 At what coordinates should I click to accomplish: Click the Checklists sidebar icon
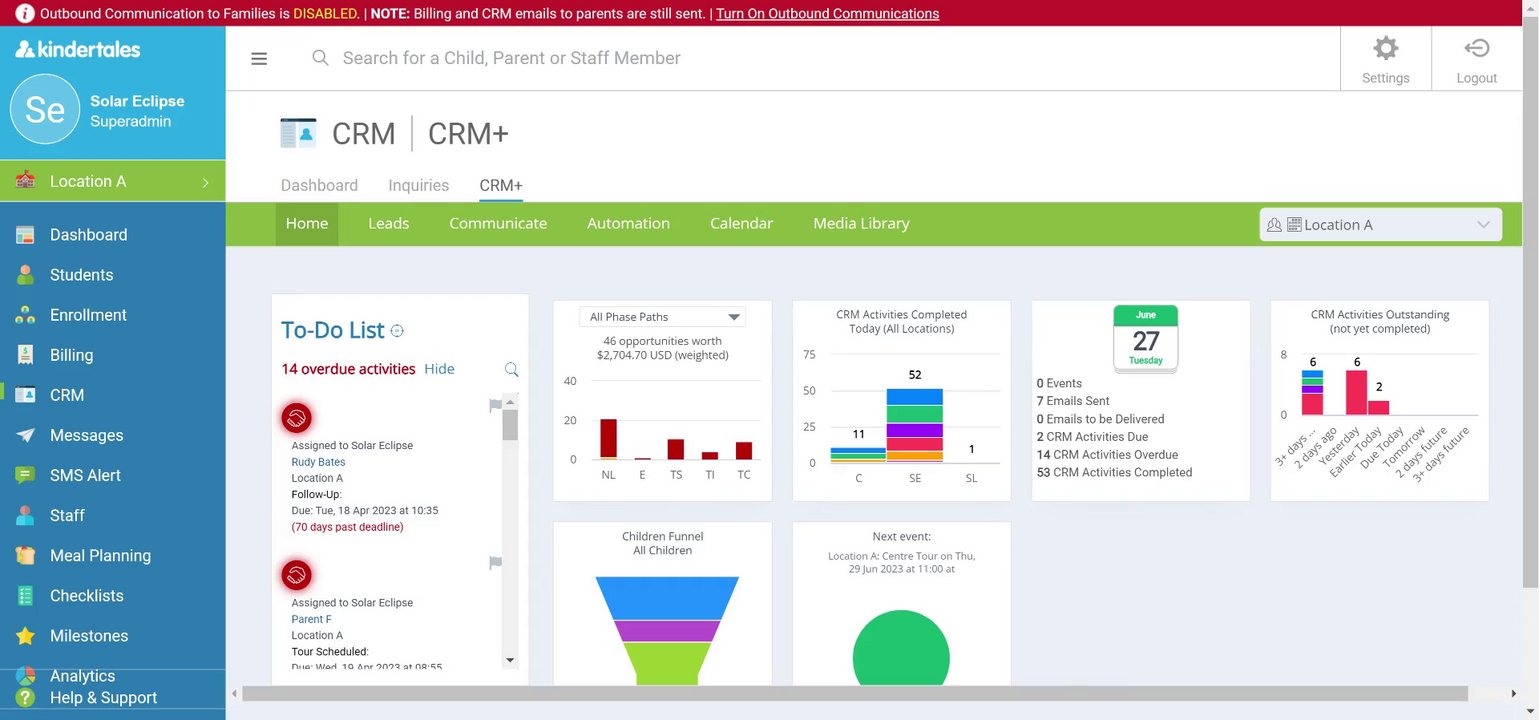pyautogui.click(x=26, y=595)
